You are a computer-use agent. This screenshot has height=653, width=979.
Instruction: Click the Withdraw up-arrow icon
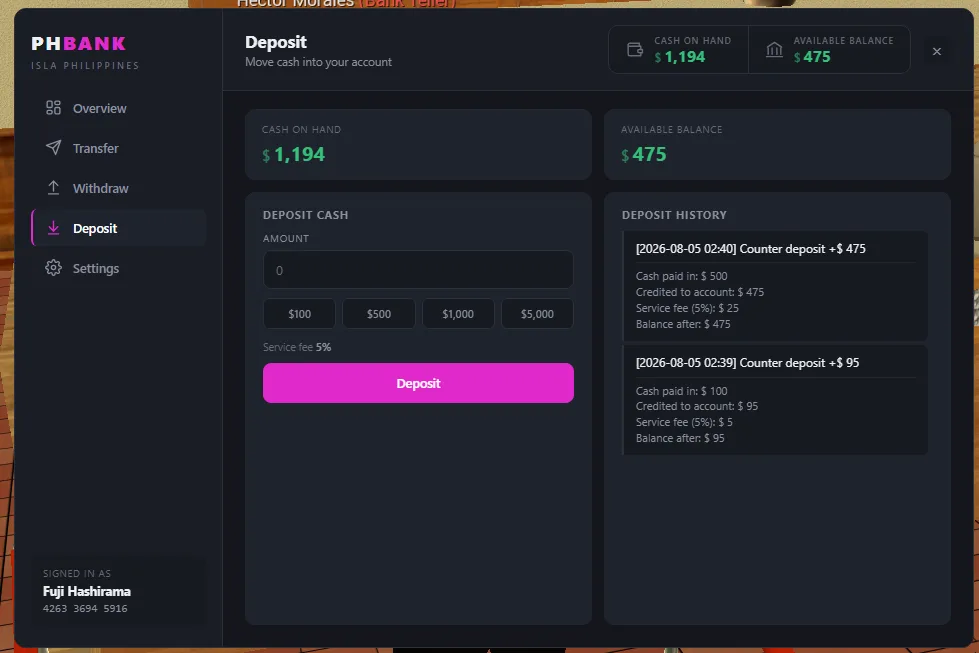pyautogui.click(x=53, y=188)
